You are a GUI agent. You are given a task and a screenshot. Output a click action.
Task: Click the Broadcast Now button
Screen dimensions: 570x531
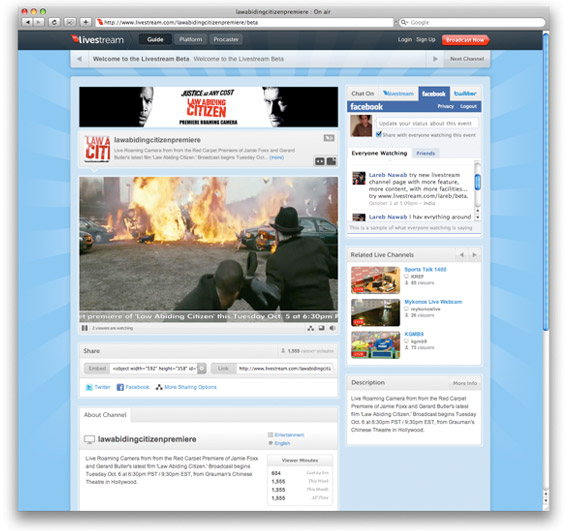pos(465,40)
